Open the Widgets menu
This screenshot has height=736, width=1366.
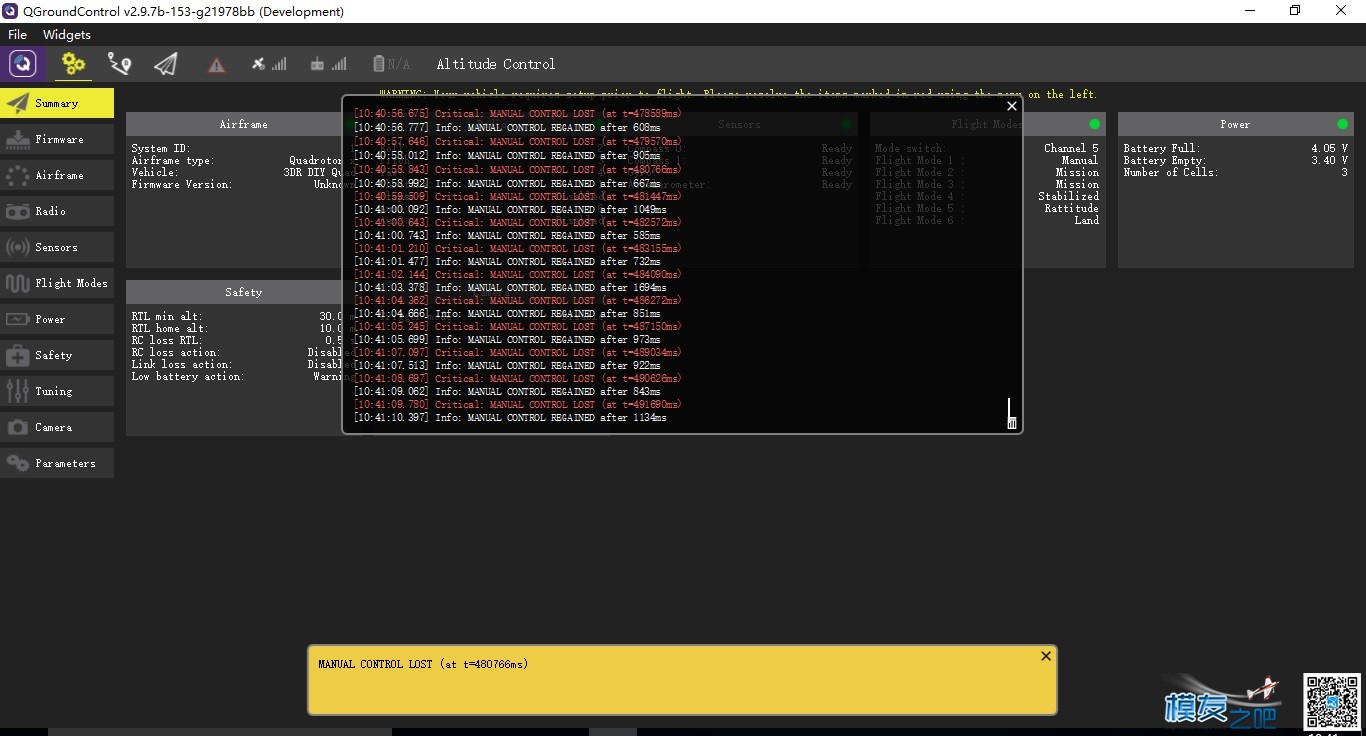[67, 34]
